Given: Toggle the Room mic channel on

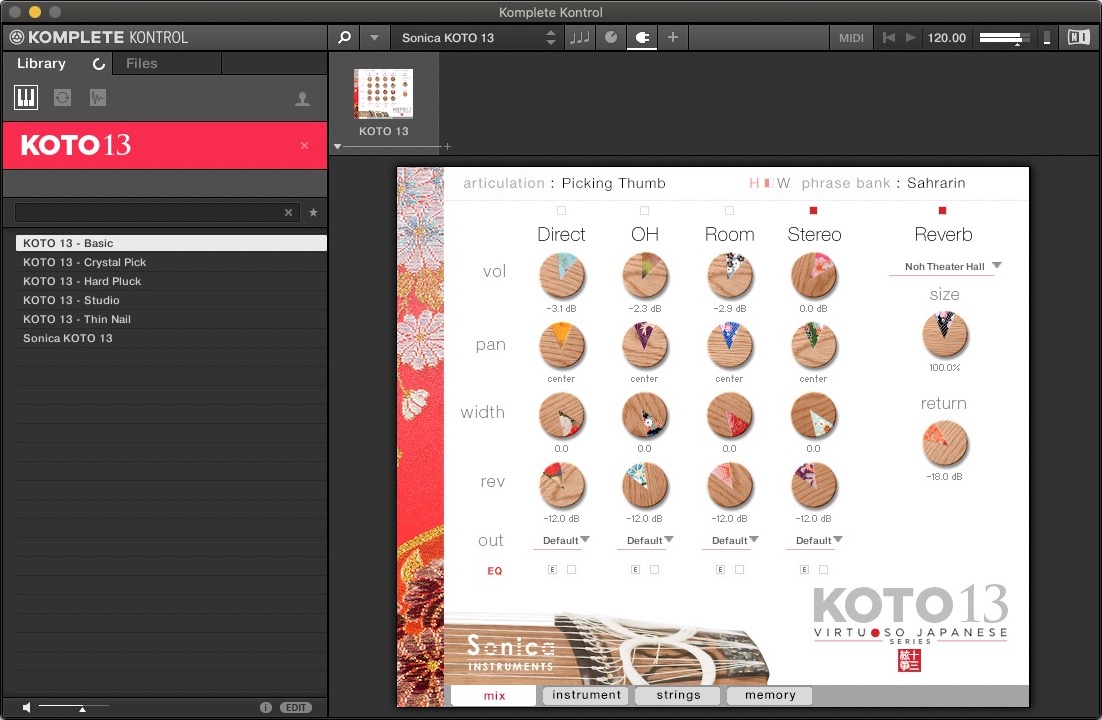Looking at the screenshot, I should pos(729,211).
